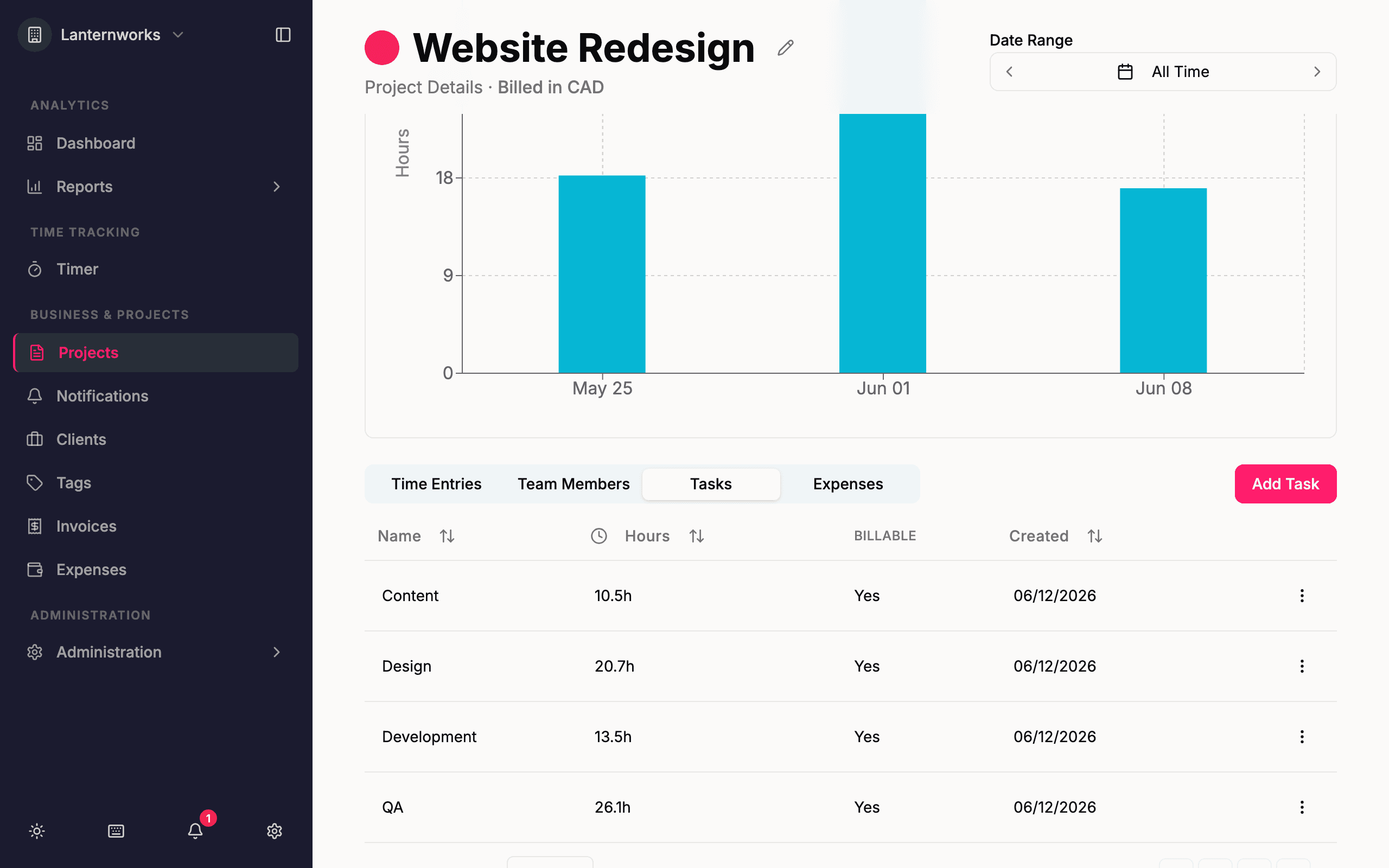
Task: Open the Tags page
Action: [x=156, y=483]
